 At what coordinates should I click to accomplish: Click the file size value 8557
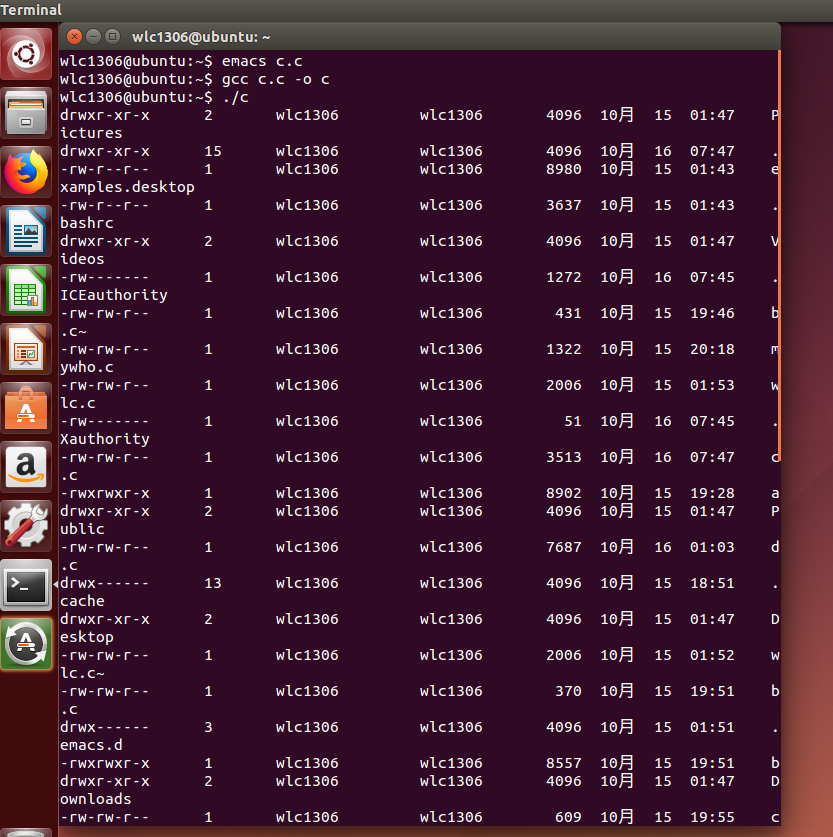coord(564,763)
